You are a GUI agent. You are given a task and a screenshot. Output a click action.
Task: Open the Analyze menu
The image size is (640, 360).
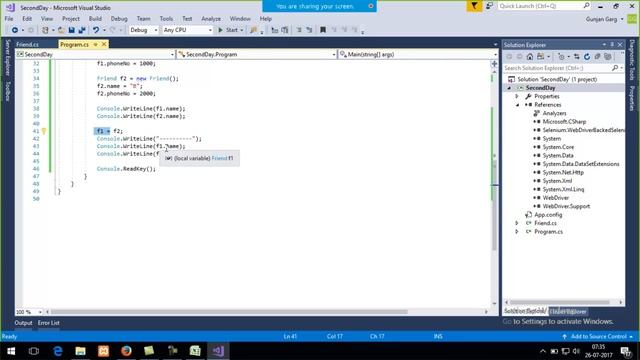211,19
